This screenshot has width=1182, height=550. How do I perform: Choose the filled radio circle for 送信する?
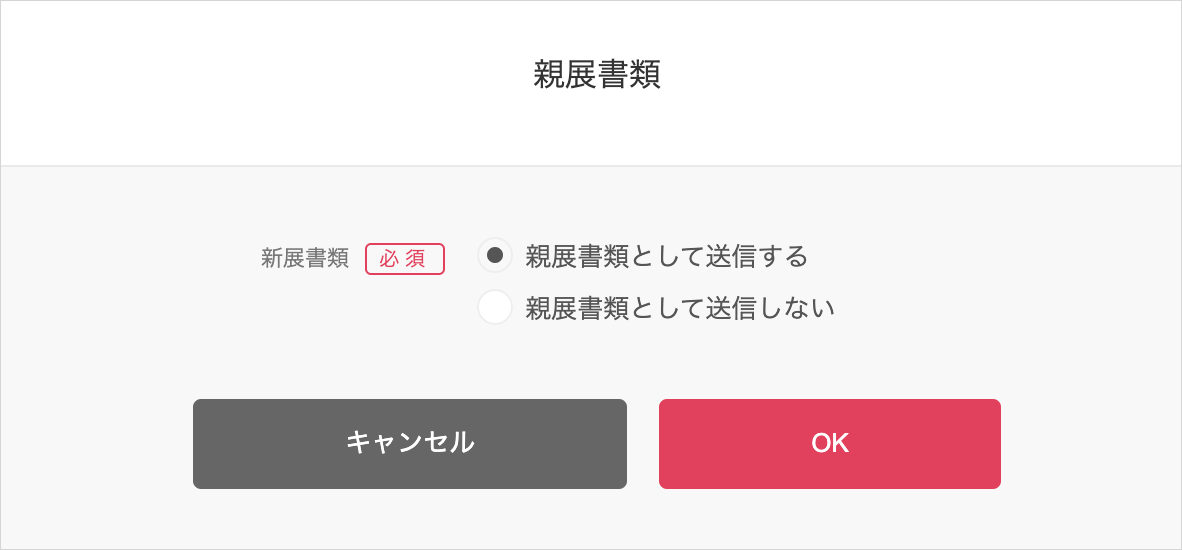[x=495, y=255]
